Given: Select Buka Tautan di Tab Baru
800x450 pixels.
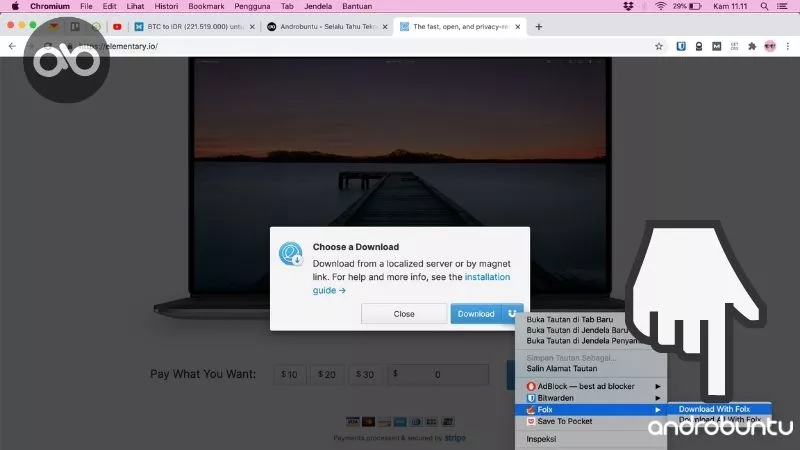Looking at the screenshot, I should (x=570, y=319).
